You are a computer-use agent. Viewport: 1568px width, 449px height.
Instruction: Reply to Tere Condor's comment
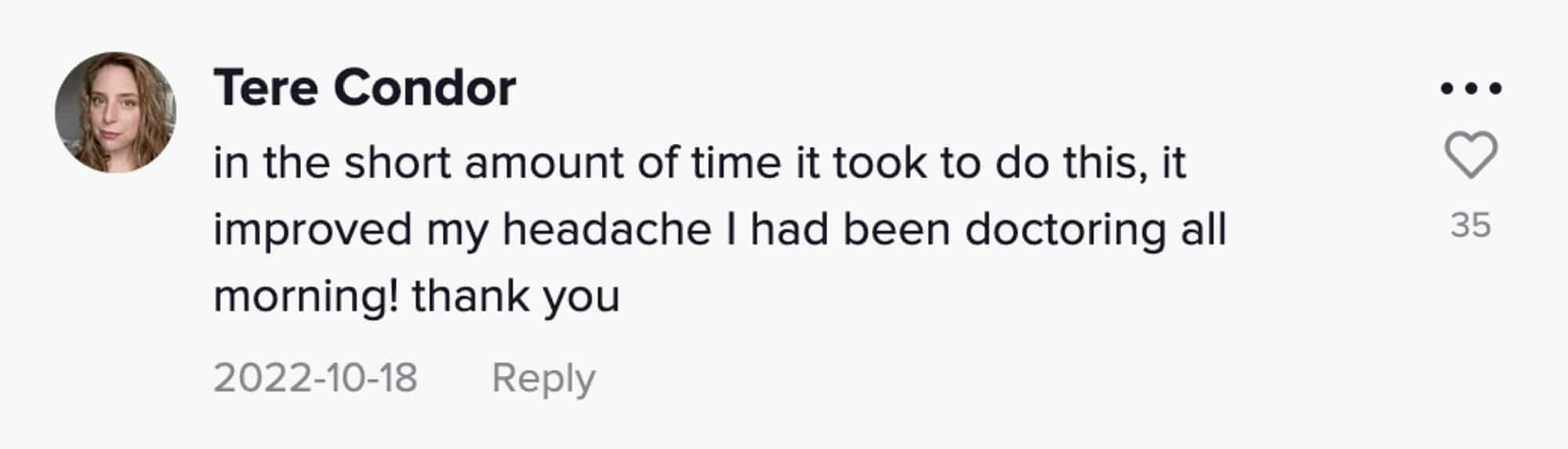click(x=543, y=378)
